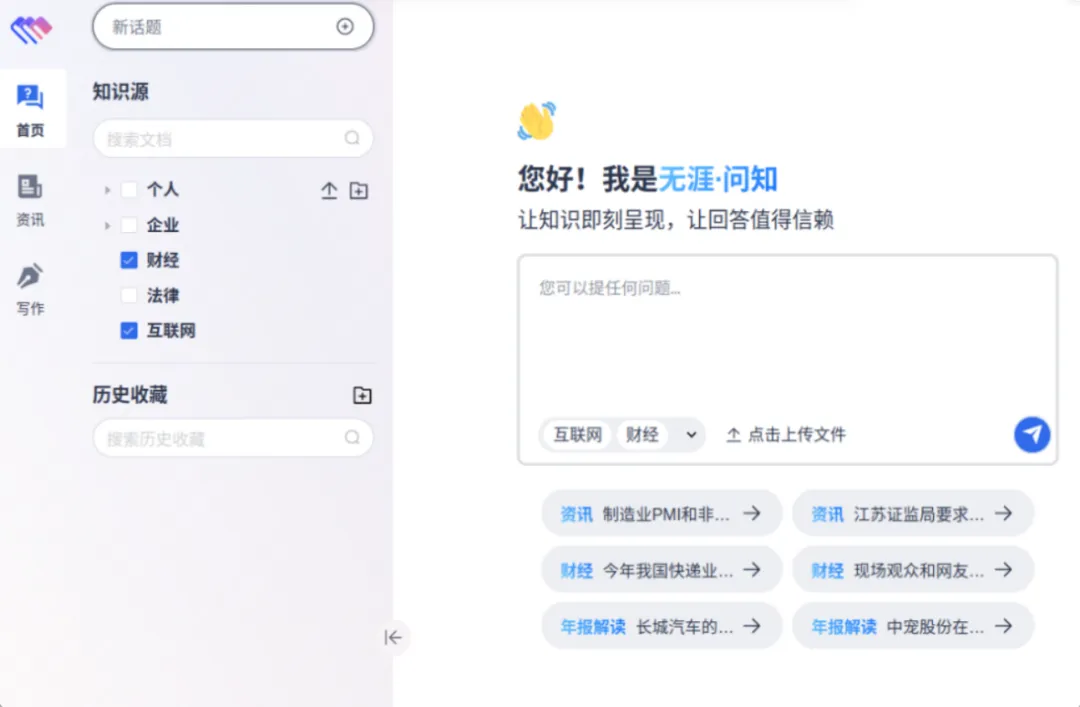Open the knowledge source dropdown chevron
1080x707 pixels.
pos(691,435)
